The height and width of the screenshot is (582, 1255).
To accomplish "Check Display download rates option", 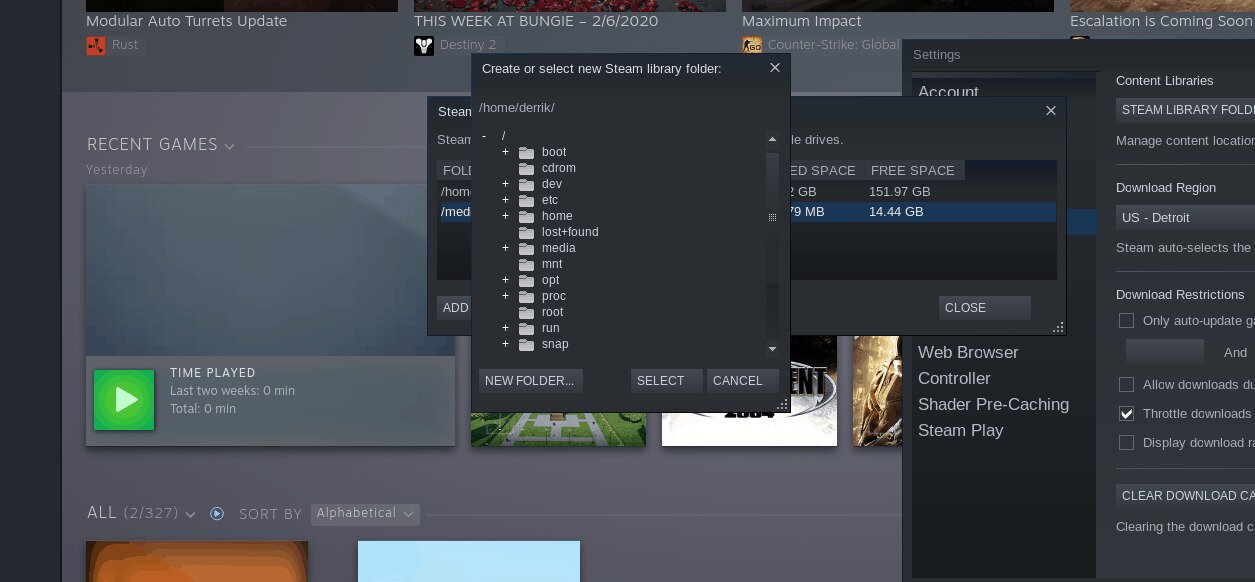I will [x=1127, y=442].
